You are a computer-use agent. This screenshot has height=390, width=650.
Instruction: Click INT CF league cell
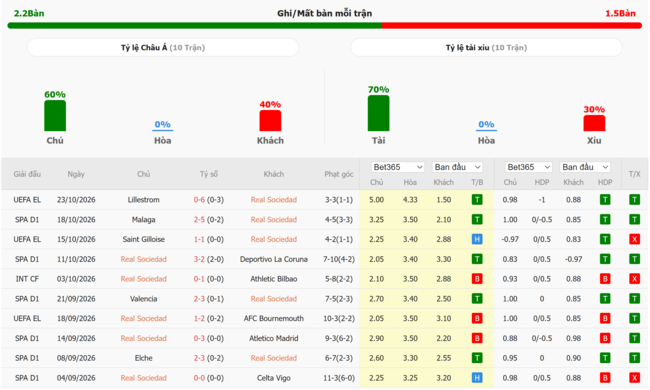(27, 279)
